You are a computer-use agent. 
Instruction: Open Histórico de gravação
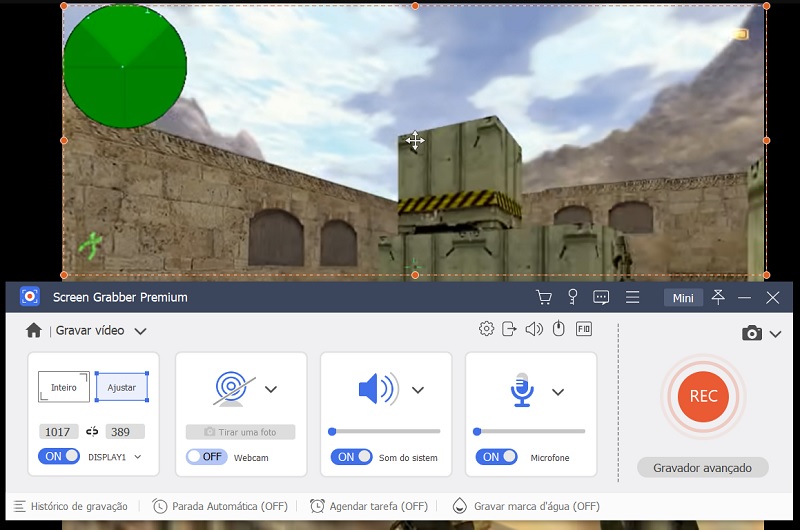[70, 506]
